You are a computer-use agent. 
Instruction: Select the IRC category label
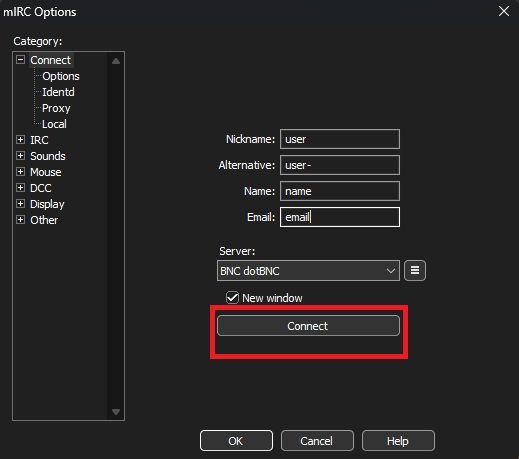39,140
